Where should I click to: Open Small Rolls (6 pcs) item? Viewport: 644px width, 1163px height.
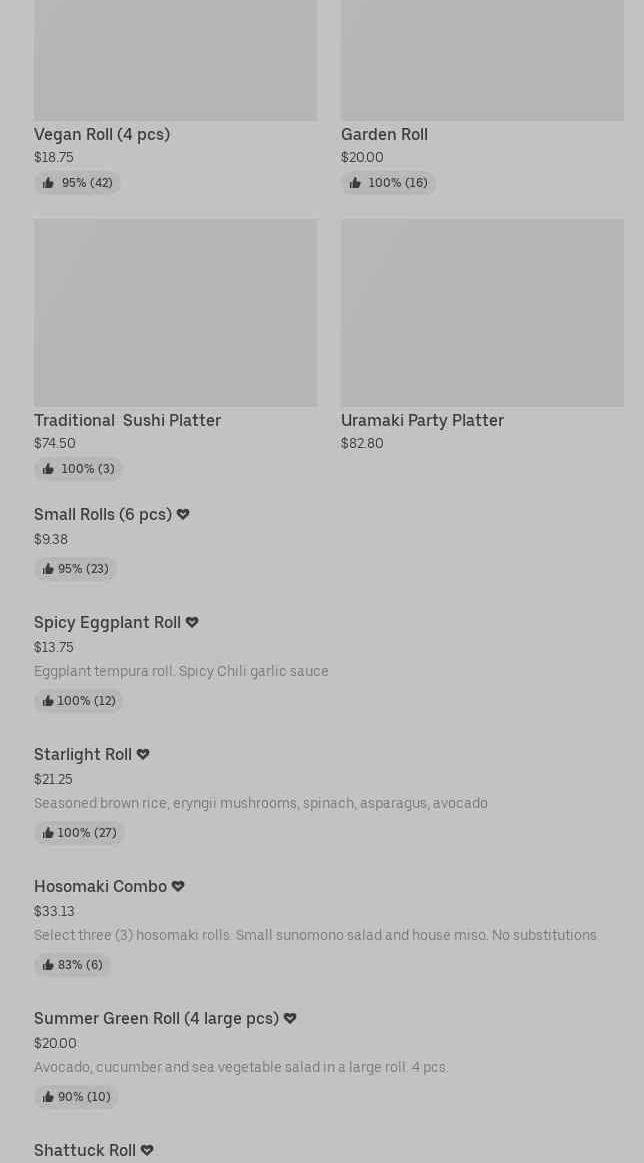tap(103, 514)
